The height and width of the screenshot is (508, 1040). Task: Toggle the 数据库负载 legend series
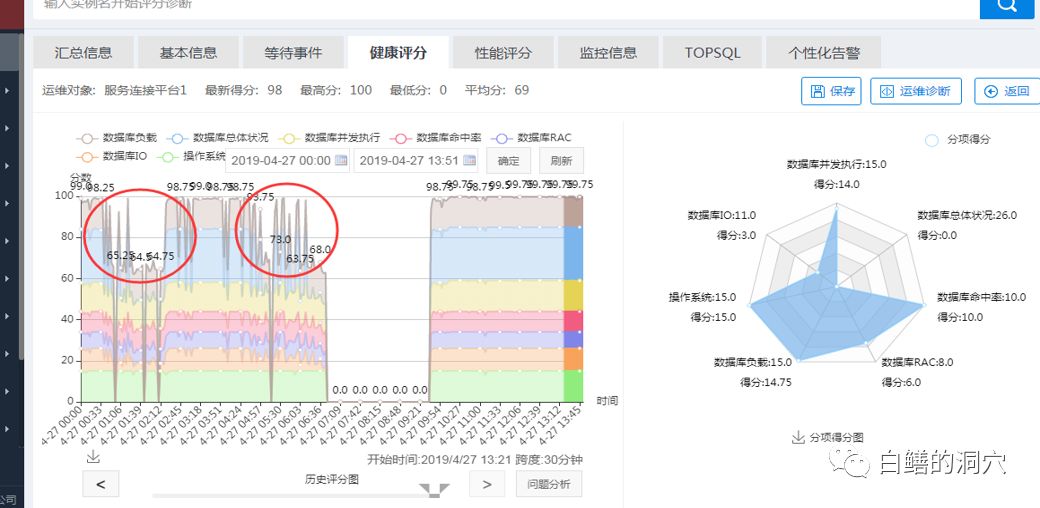pyautogui.click(x=117, y=138)
